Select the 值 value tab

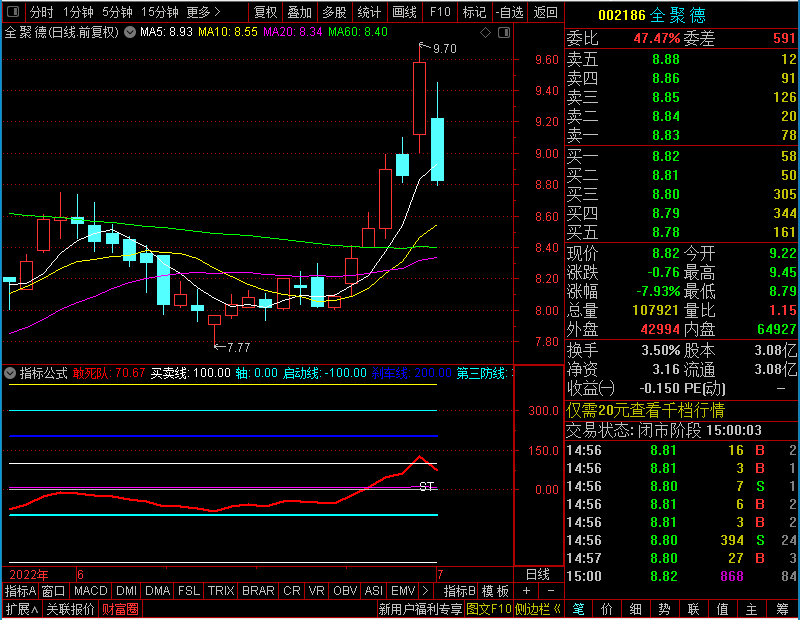pos(722,609)
